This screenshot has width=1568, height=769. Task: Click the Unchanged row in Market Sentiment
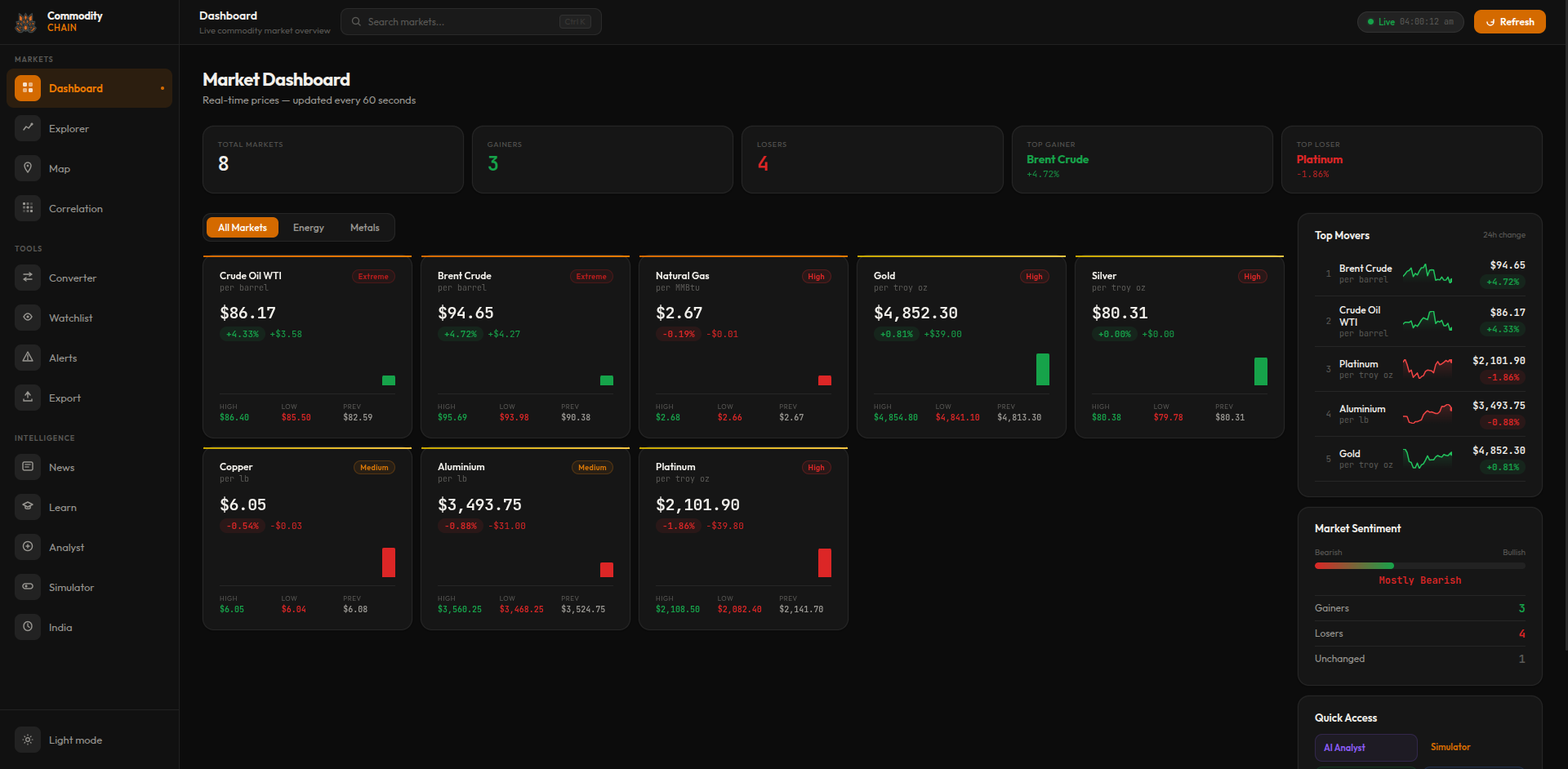click(x=1419, y=659)
